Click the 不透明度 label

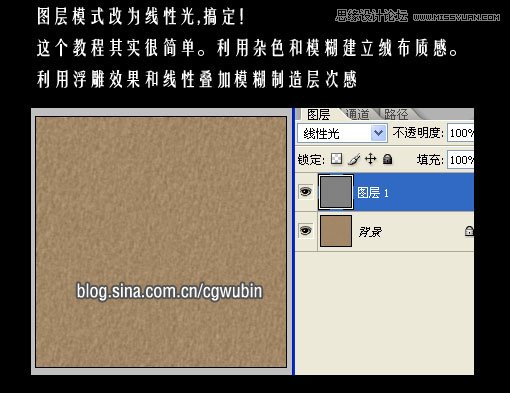point(418,133)
